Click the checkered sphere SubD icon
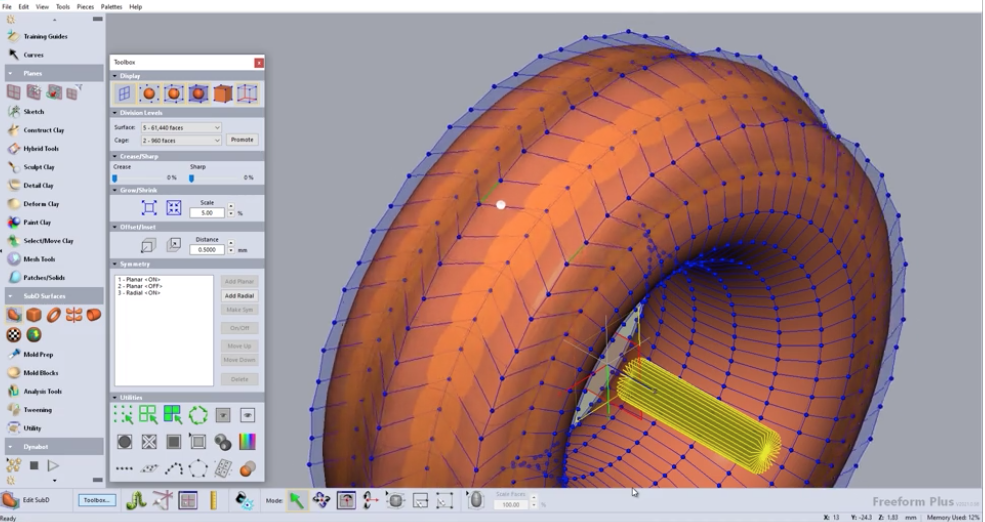Screen dimensions: 985x522 (x=14, y=335)
